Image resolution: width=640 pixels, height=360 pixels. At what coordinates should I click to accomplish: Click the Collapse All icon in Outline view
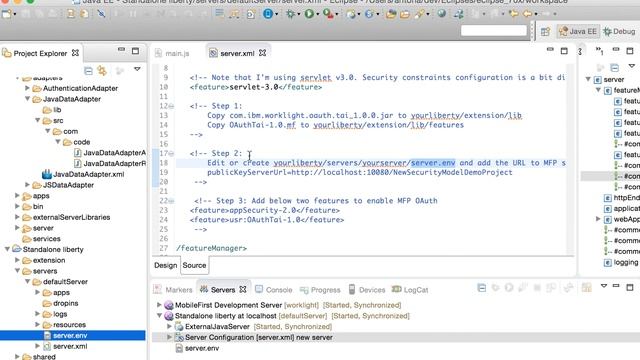click(615, 68)
